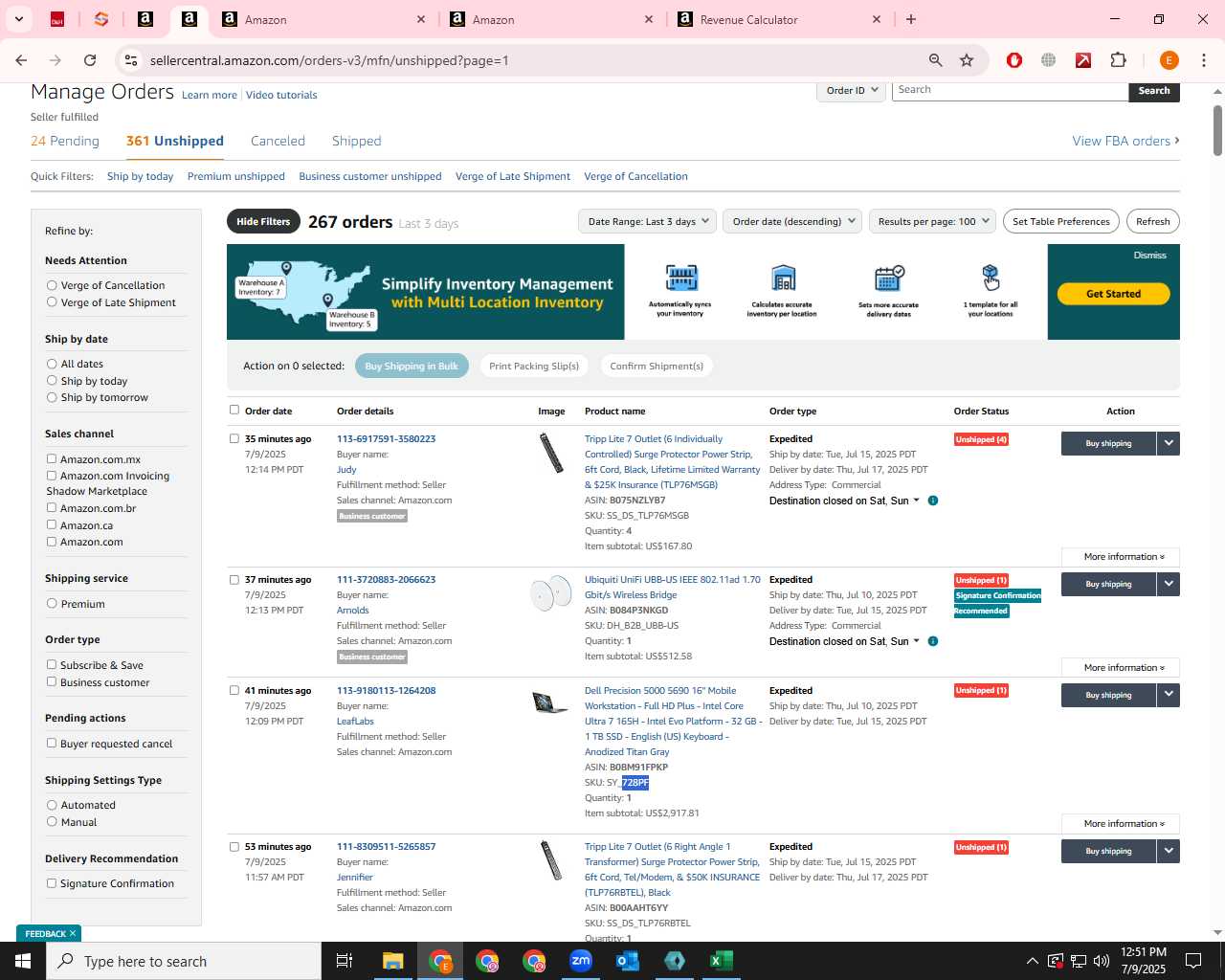Expand Buy shipping arrow for Judy's order
Image resolution: width=1225 pixels, height=980 pixels.
pos(1169,443)
